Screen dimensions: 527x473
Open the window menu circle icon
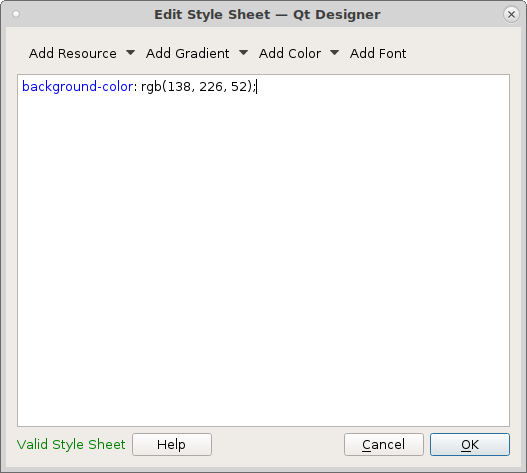pos(16,14)
